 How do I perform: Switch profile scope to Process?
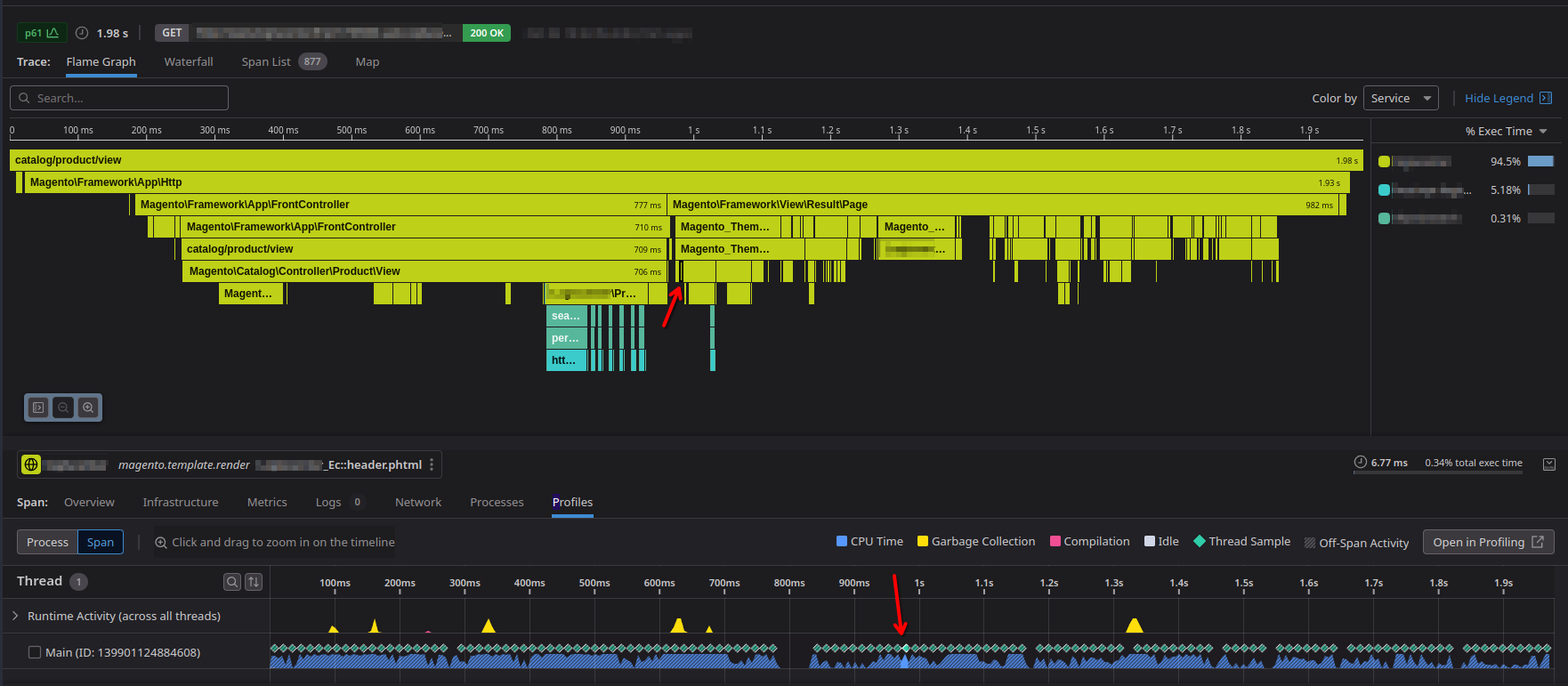pos(47,542)
